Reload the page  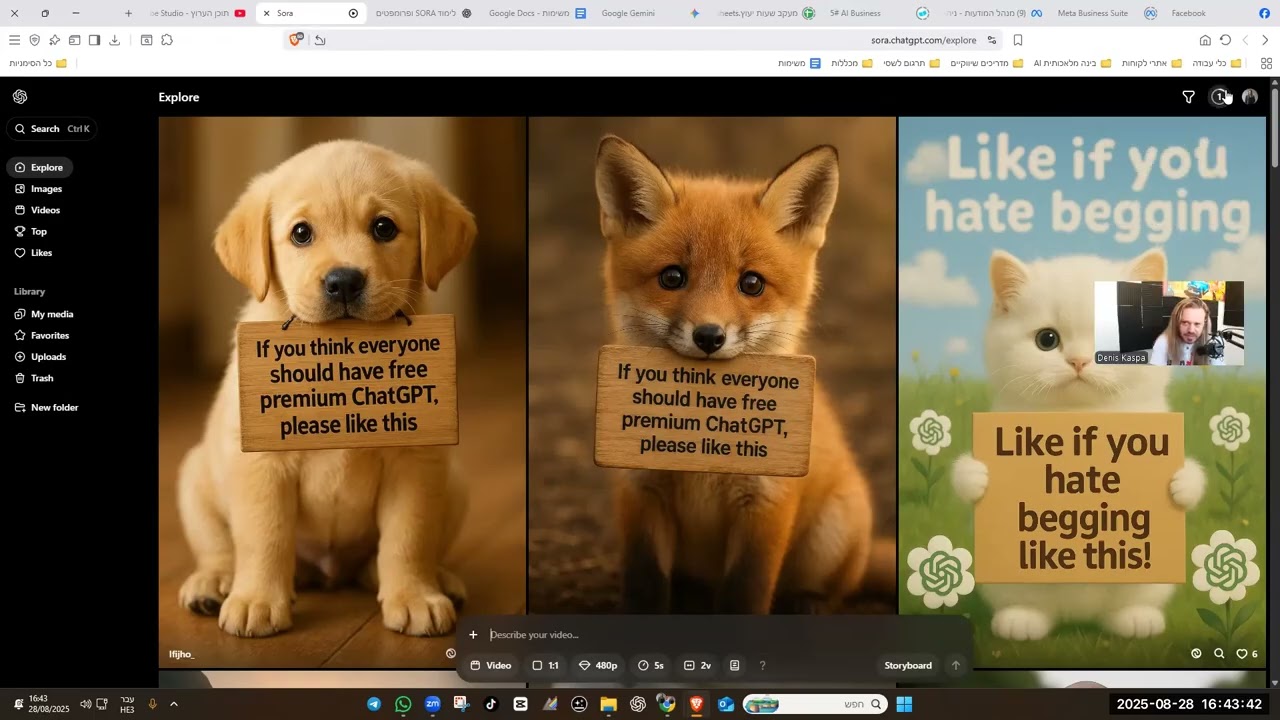click(1225, 40)
